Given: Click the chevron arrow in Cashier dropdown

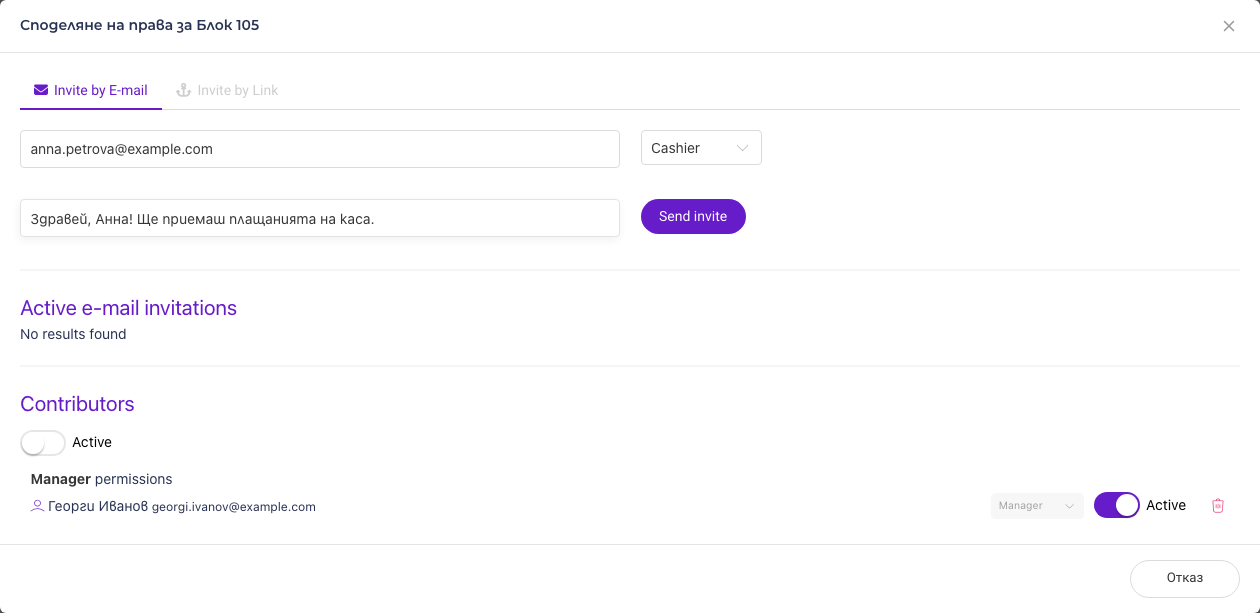Looking at the screenshot, I should point(742,148).
